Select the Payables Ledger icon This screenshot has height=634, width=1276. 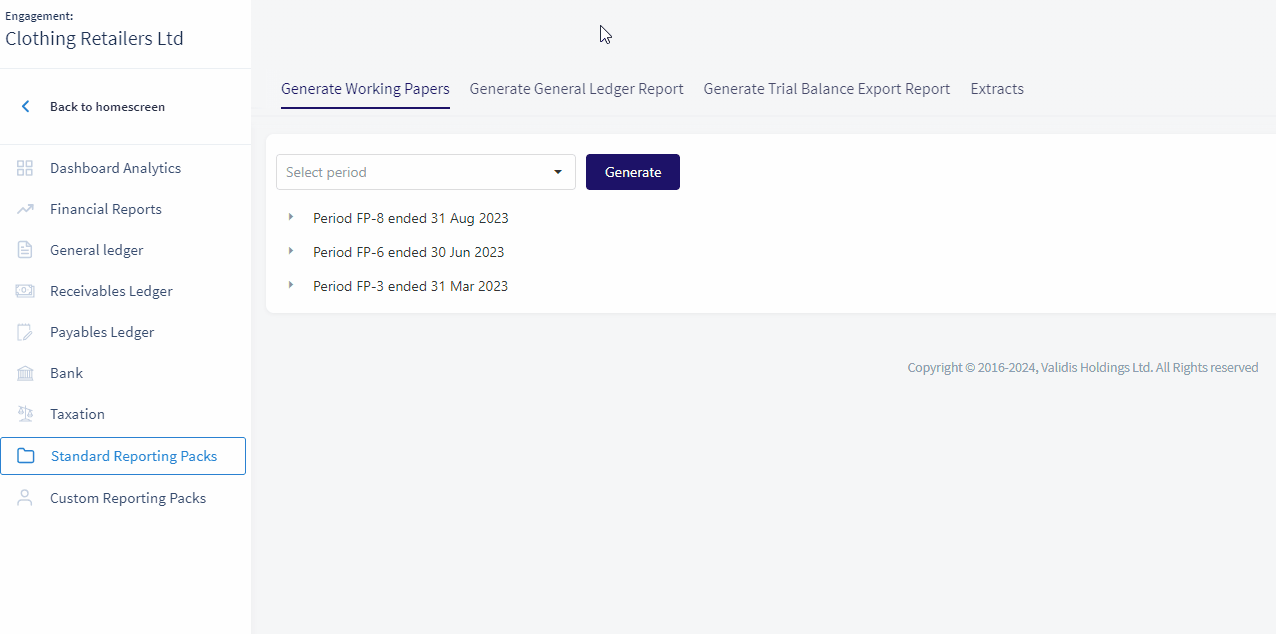(x=24, y=331)
